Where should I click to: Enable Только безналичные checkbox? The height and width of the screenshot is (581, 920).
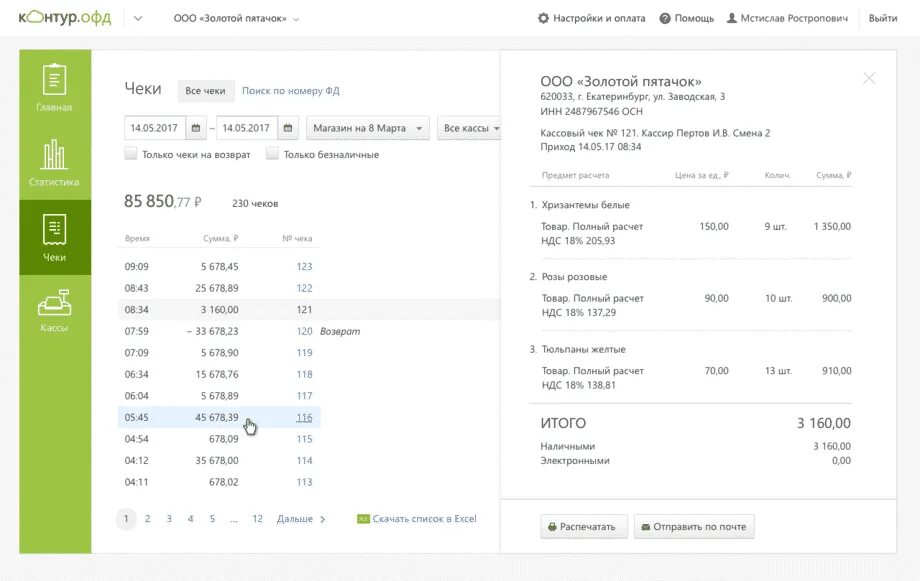tap(272, 154)
